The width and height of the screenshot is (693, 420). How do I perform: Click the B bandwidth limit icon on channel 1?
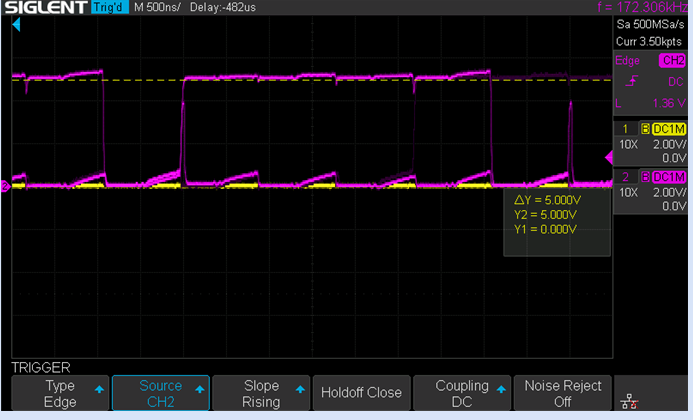[644, 131]
